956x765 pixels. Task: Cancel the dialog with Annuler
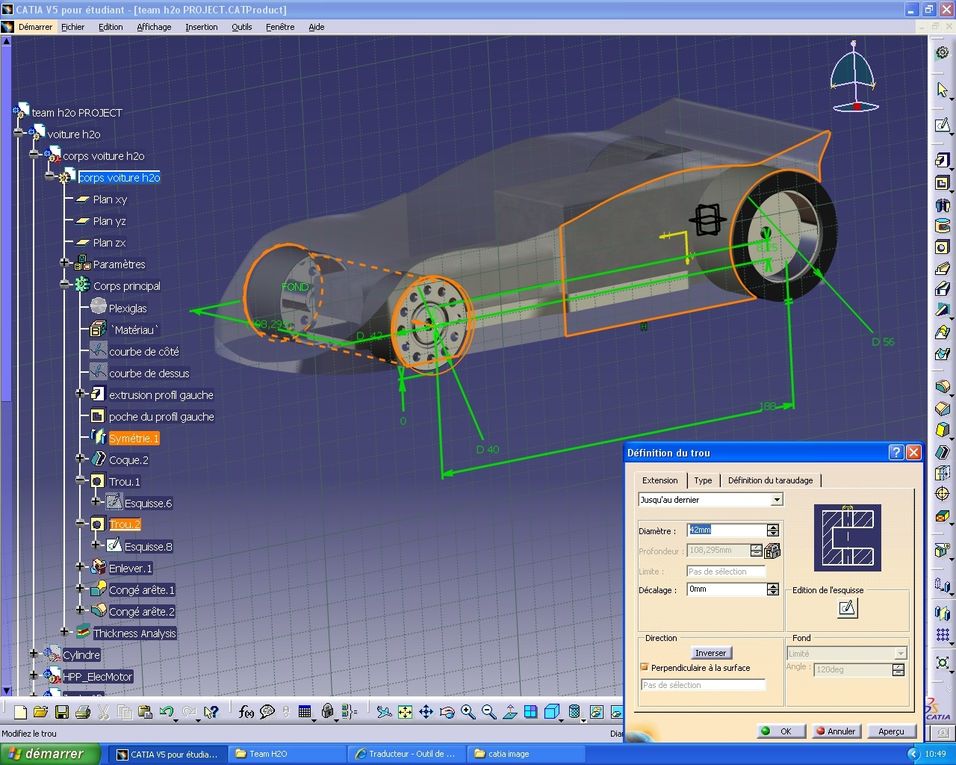pos(836,731)
